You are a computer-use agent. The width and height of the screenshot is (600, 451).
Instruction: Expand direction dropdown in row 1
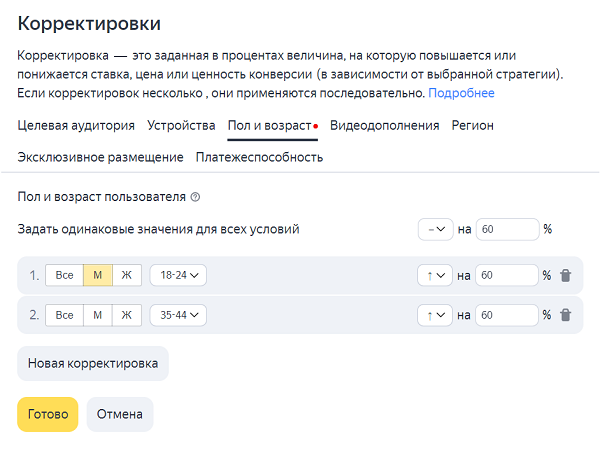[x=435, y=275]
